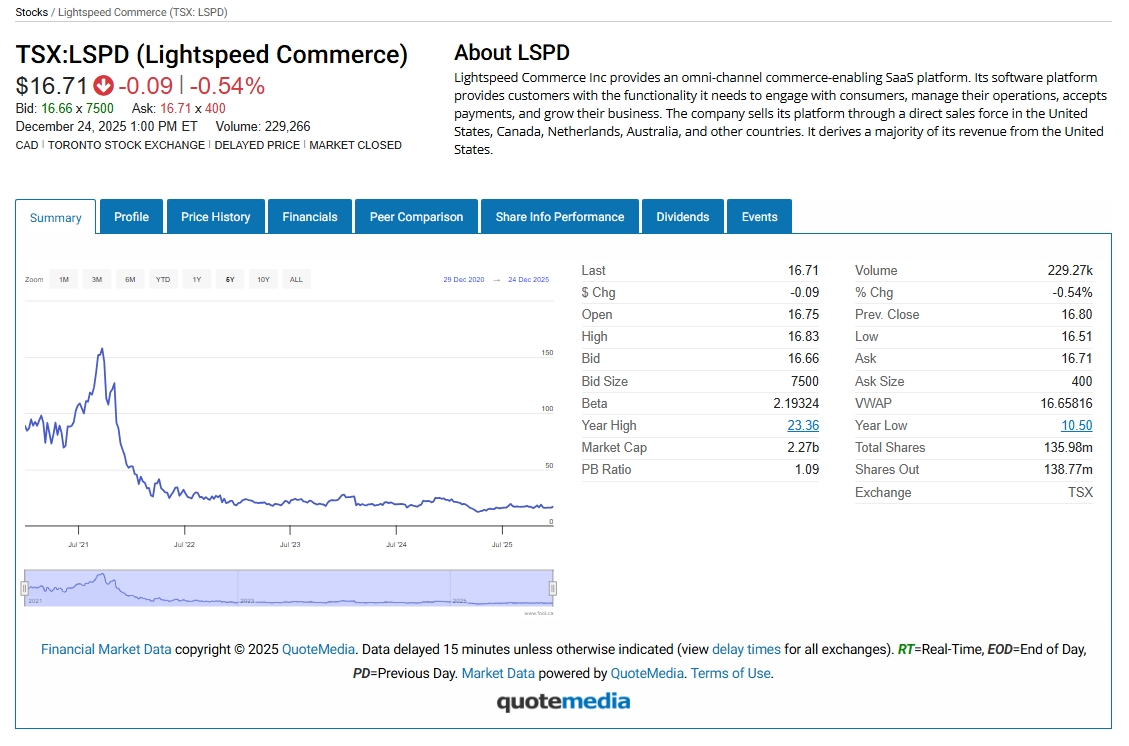
Task: Open the Profile tab
Action: click(x=131, y=217)
